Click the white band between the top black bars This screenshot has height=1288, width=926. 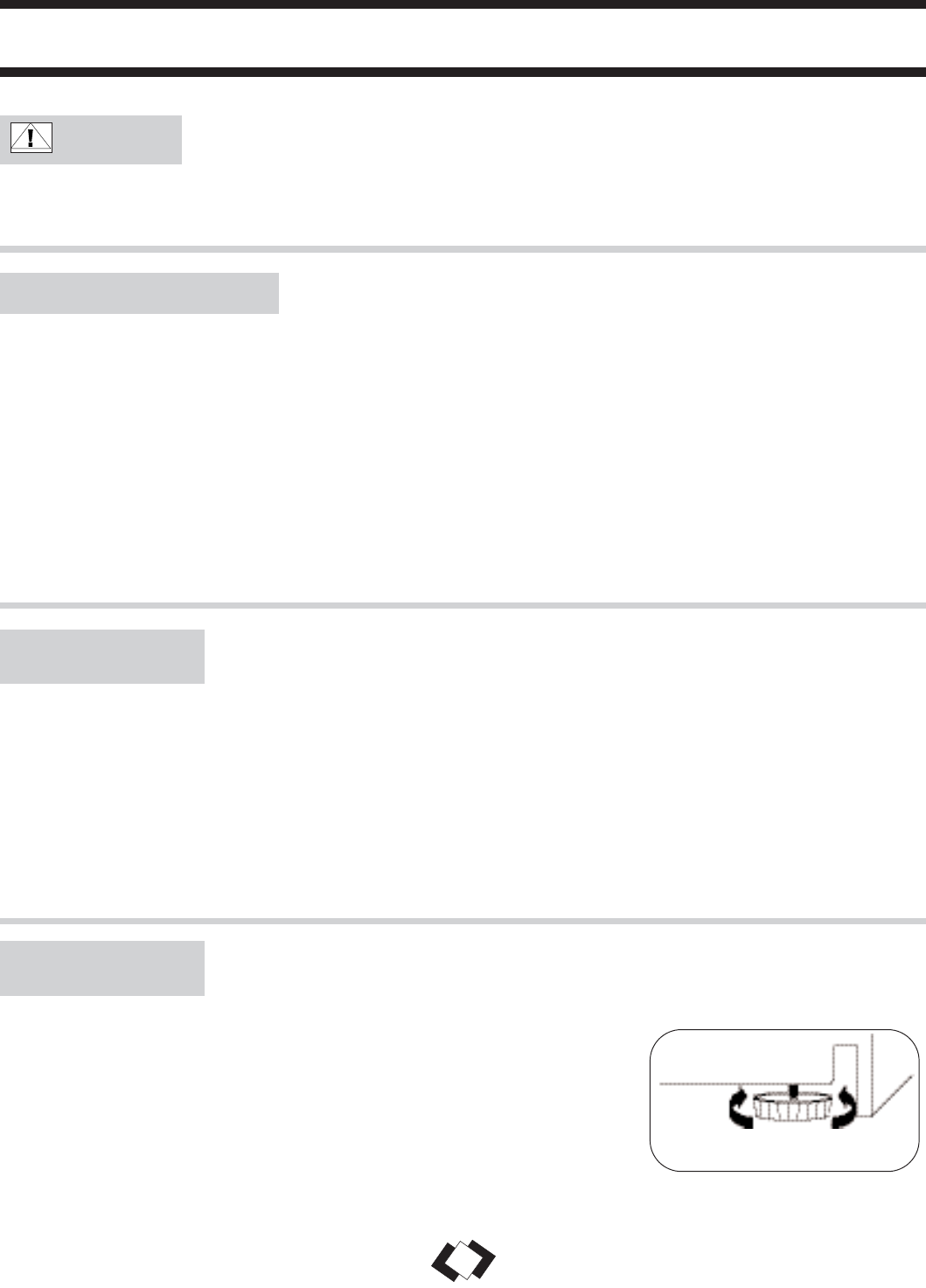(x=463, y=38)
